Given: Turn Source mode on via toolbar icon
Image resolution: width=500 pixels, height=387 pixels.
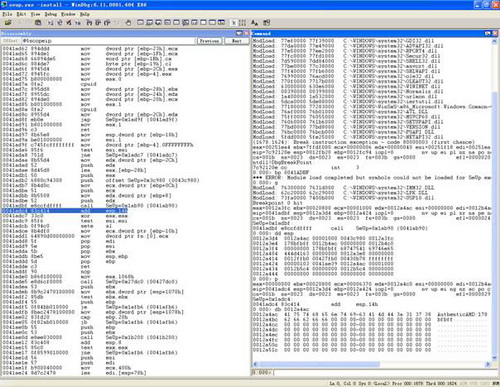Looking at the screenshot, I should click(234, 23).
